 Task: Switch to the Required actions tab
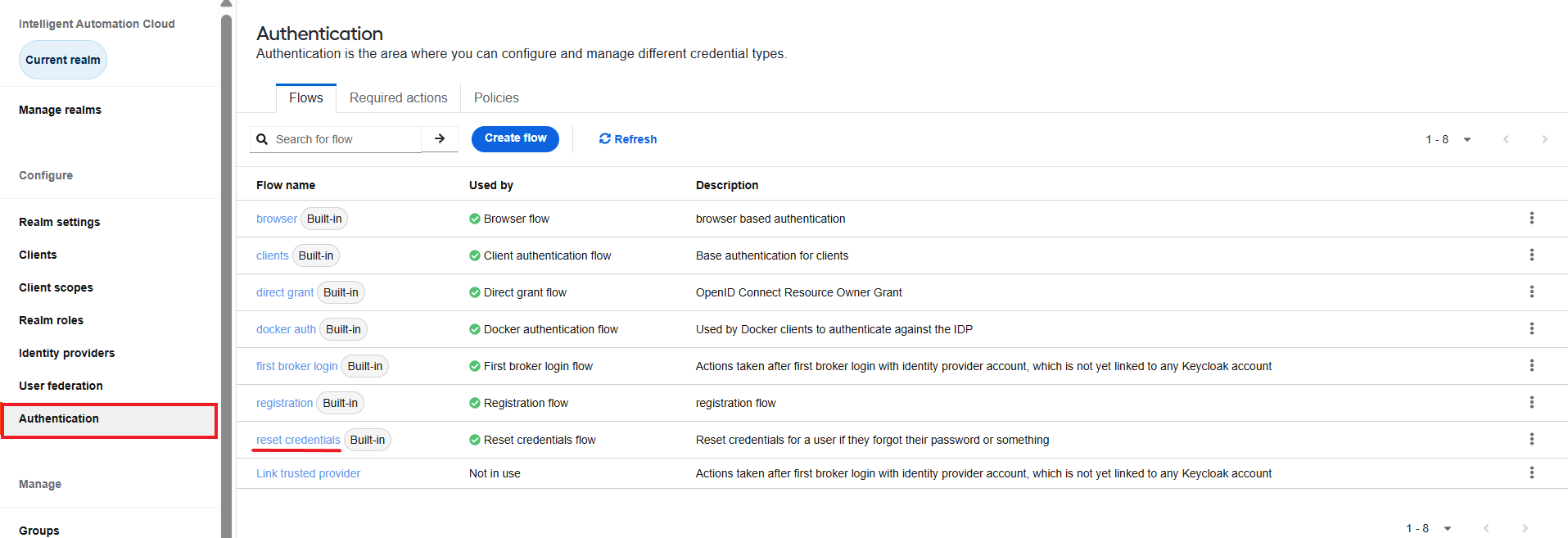coord(399,98)
